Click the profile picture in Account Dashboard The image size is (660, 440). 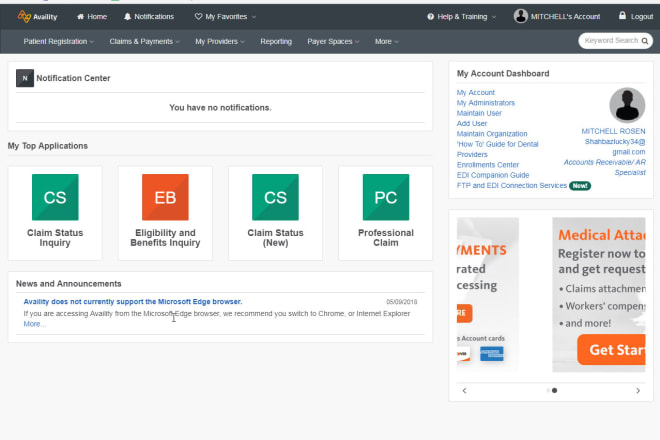click(x=627, y=105)
